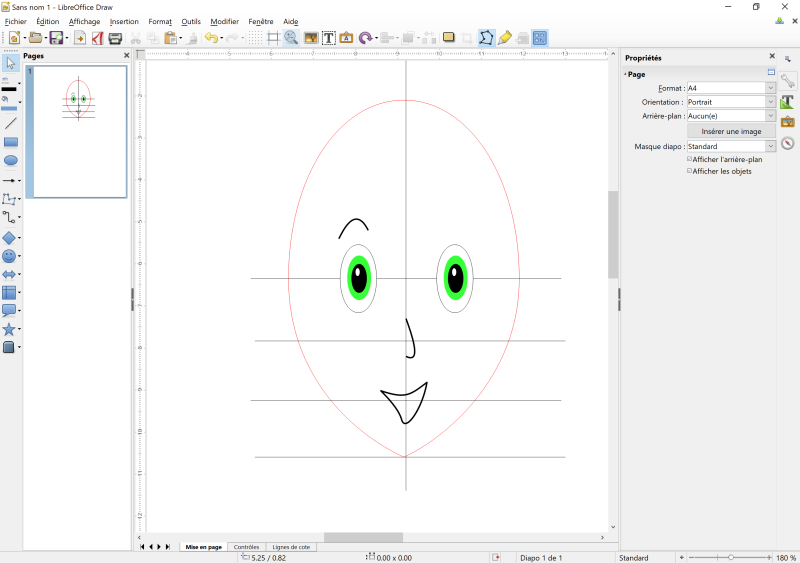Click the blue fill color swatch
Screen dimensions: 800x563
[x=9, y=108]
